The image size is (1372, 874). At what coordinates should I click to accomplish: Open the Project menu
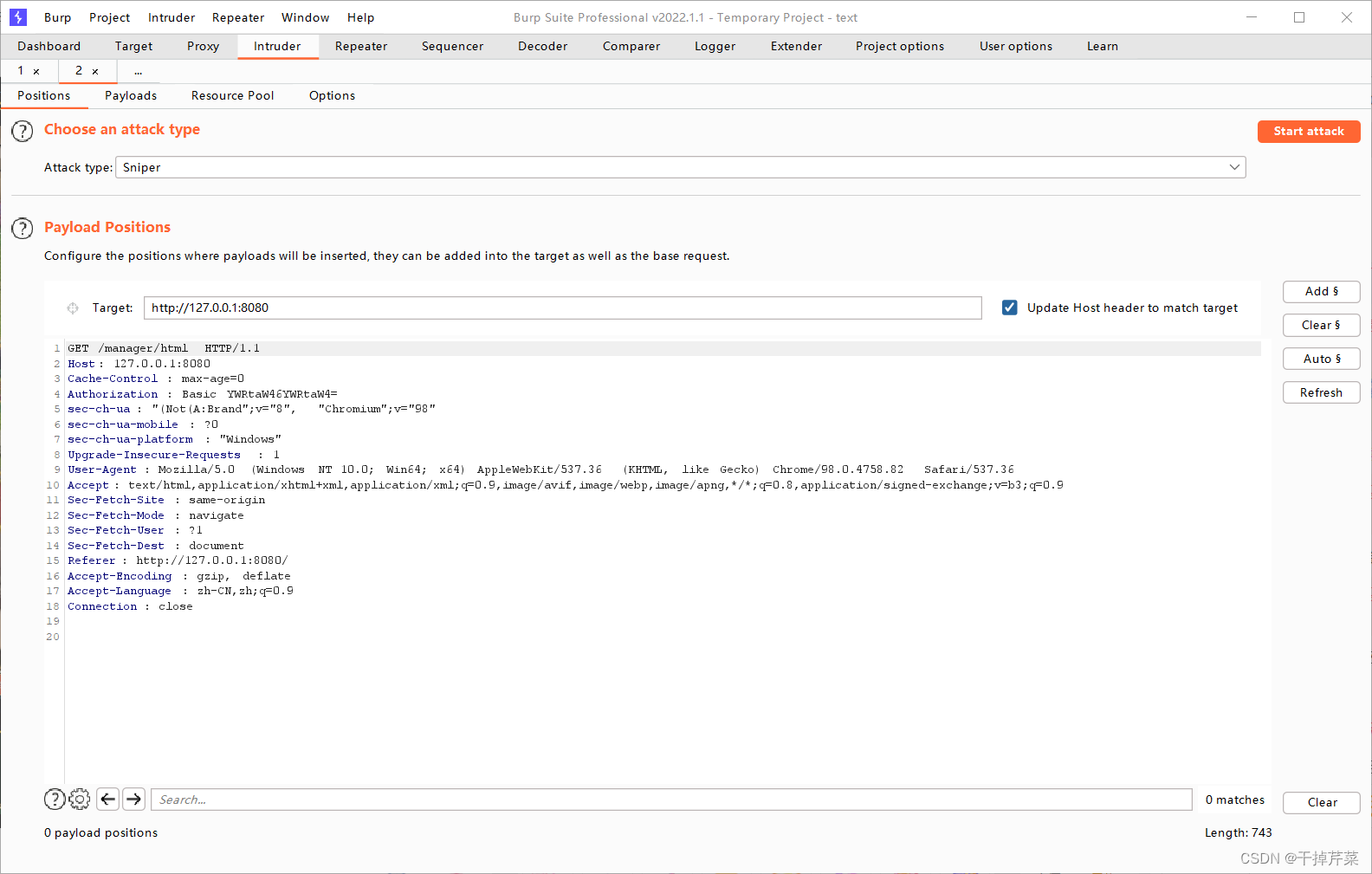click(110, 17)
